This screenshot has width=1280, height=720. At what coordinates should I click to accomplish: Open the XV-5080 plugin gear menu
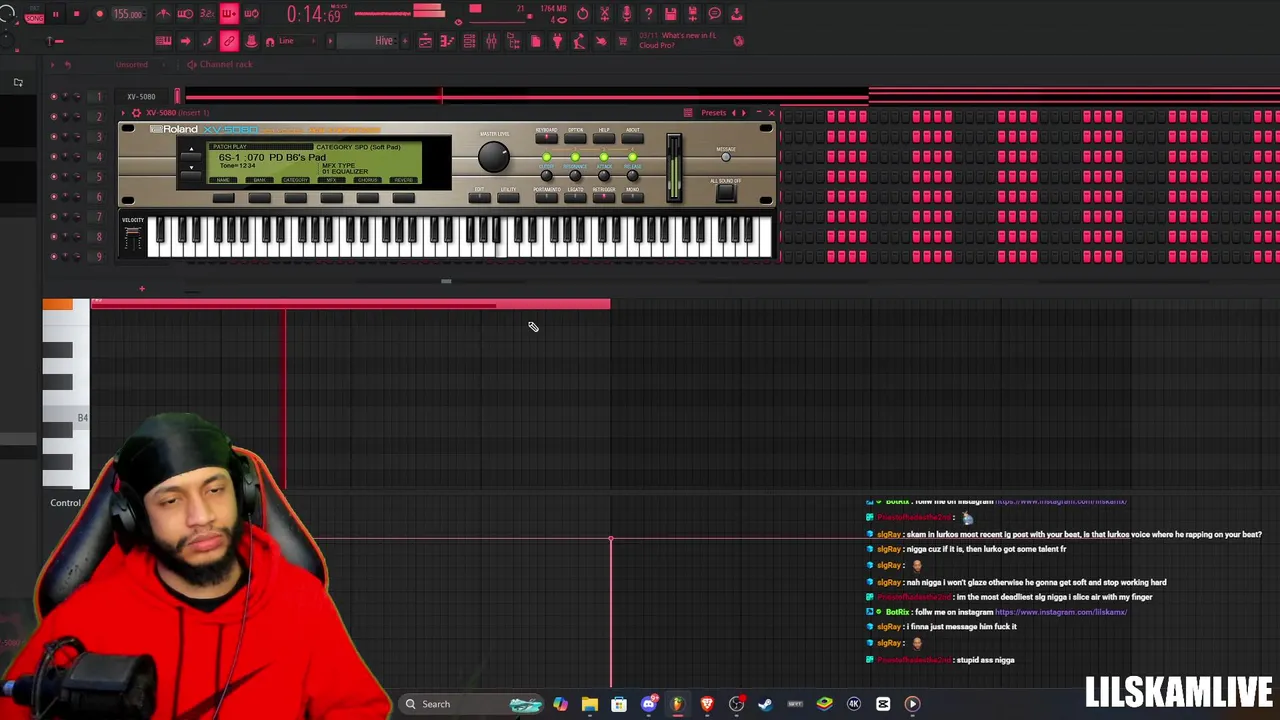point(136,113)
